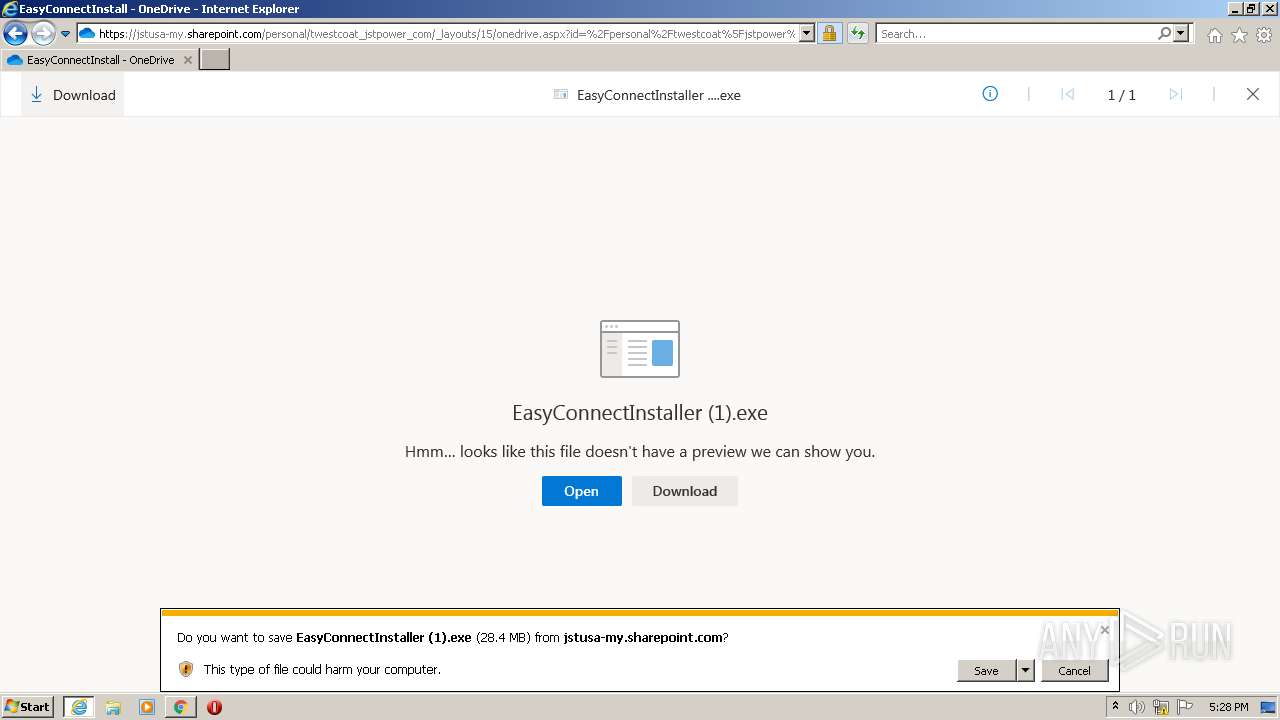The width and height of the screenshot is (1280, 720).
Task: Click Cancel in the download bar
Action: pos(1074,671)
